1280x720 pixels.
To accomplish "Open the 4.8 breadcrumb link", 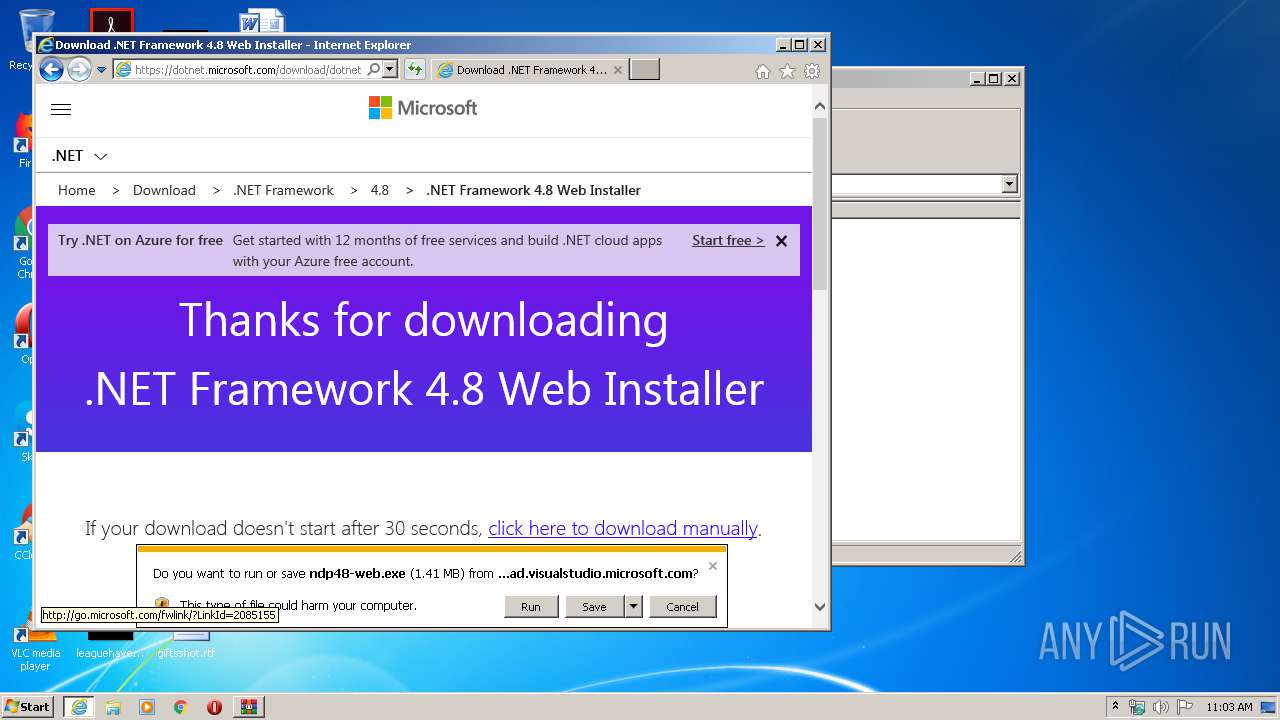I will pos(380,190).
